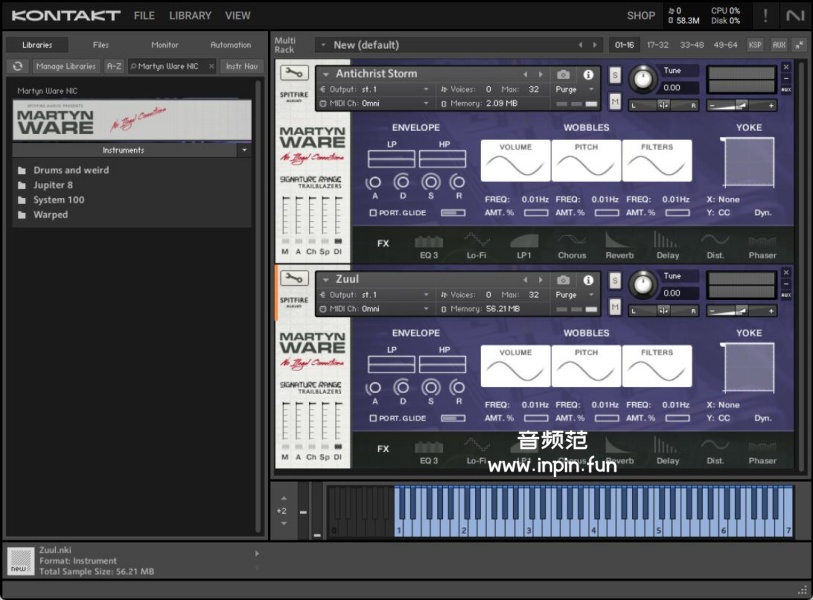Enable Port. Glide checkbox on Antichrist Storm
Image resolution: width=813 pixels, height=600 pixels.
pyautogui.click(x=373, y=213)
